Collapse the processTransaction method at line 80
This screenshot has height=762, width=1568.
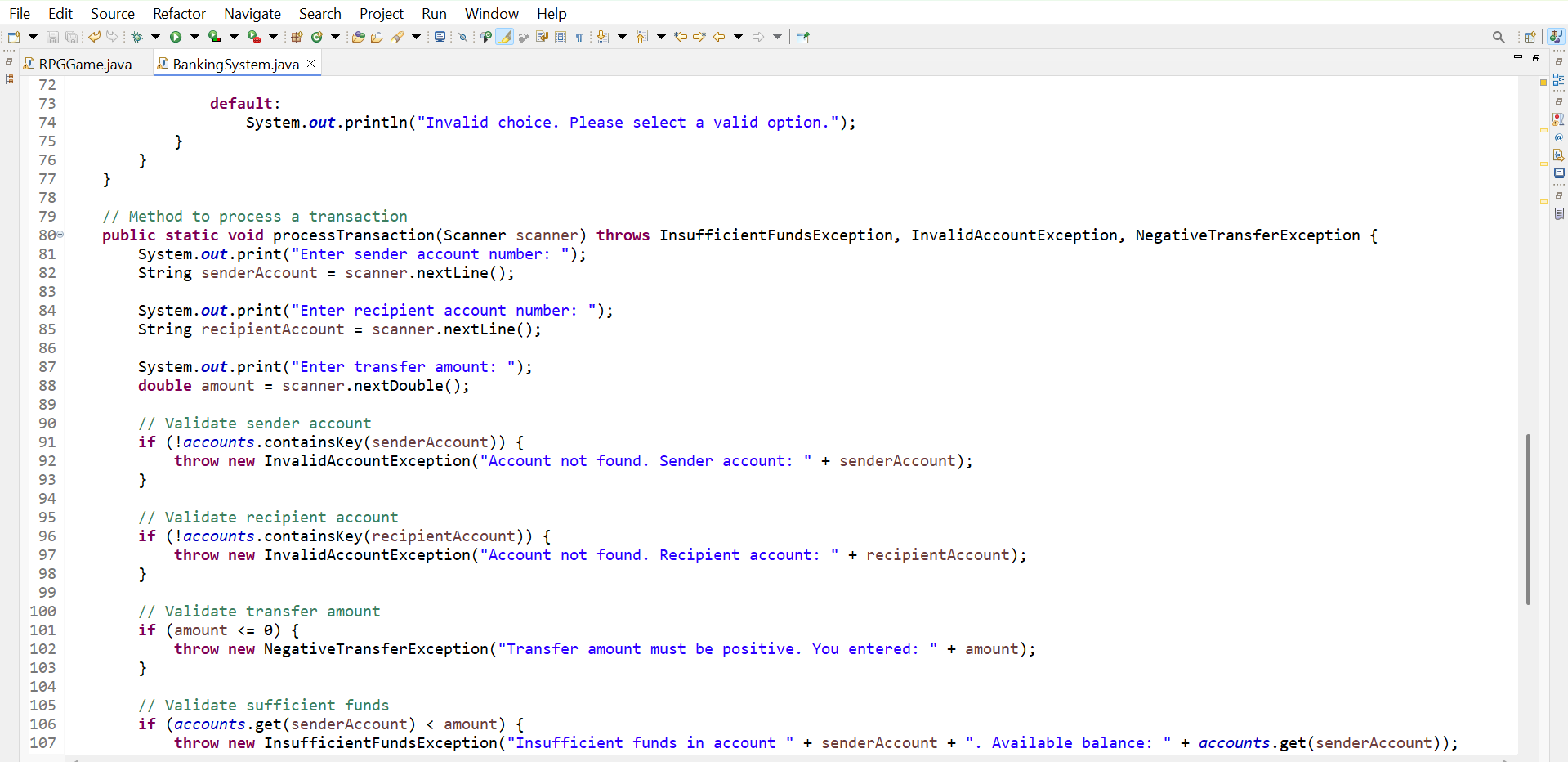click(x=60, y=235)
